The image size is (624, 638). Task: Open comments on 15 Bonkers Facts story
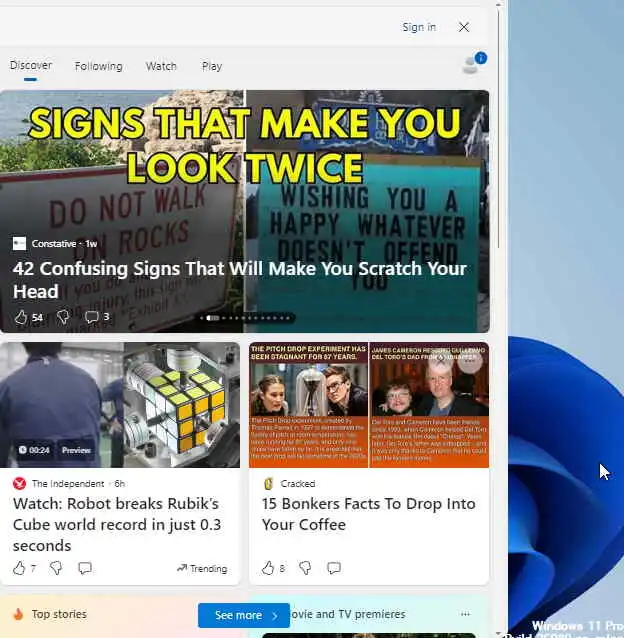pos(334,568)
